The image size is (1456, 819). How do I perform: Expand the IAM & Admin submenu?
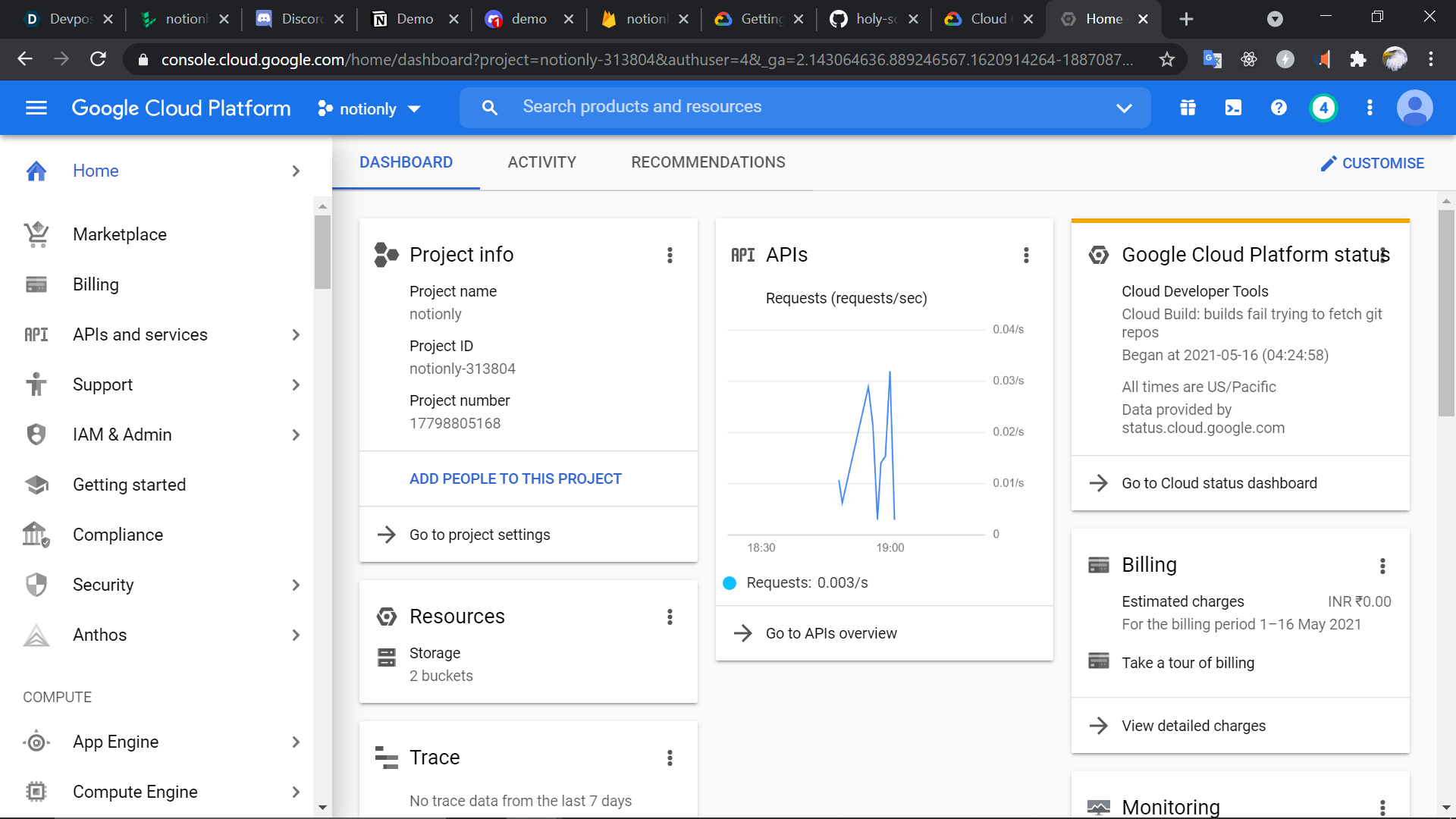(296, 435)
